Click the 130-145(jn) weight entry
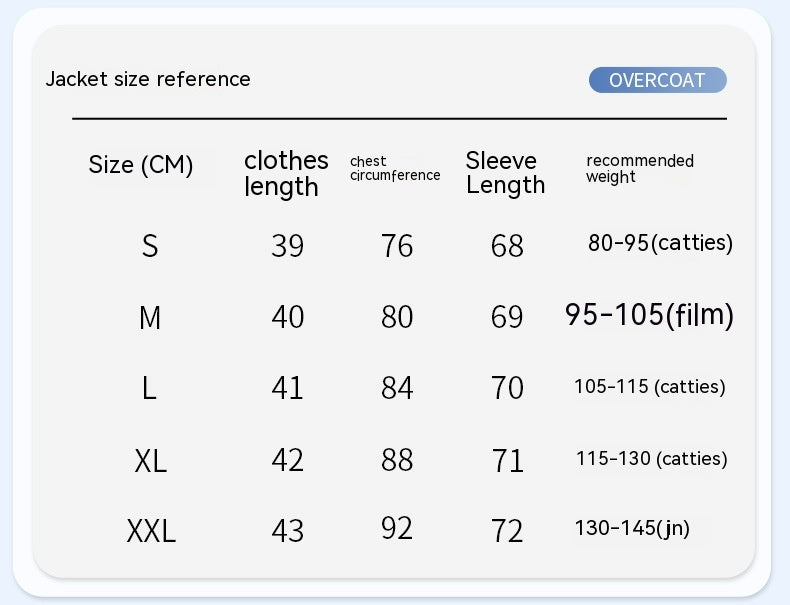Screen dimensions: 790x605 pyautogui.click(x=632, y=528)
